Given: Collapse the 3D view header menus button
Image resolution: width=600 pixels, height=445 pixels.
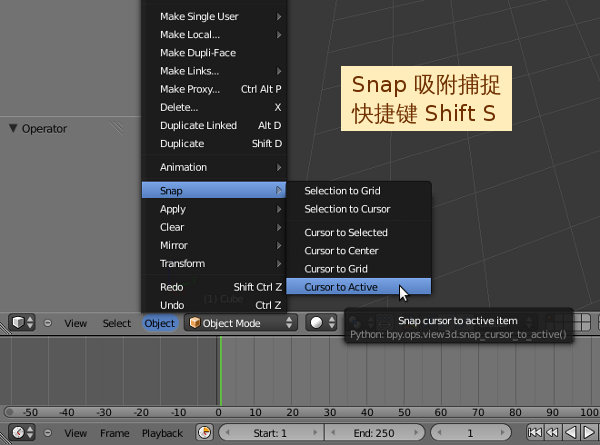Looking at the screenshot, I should coord(47,323).
